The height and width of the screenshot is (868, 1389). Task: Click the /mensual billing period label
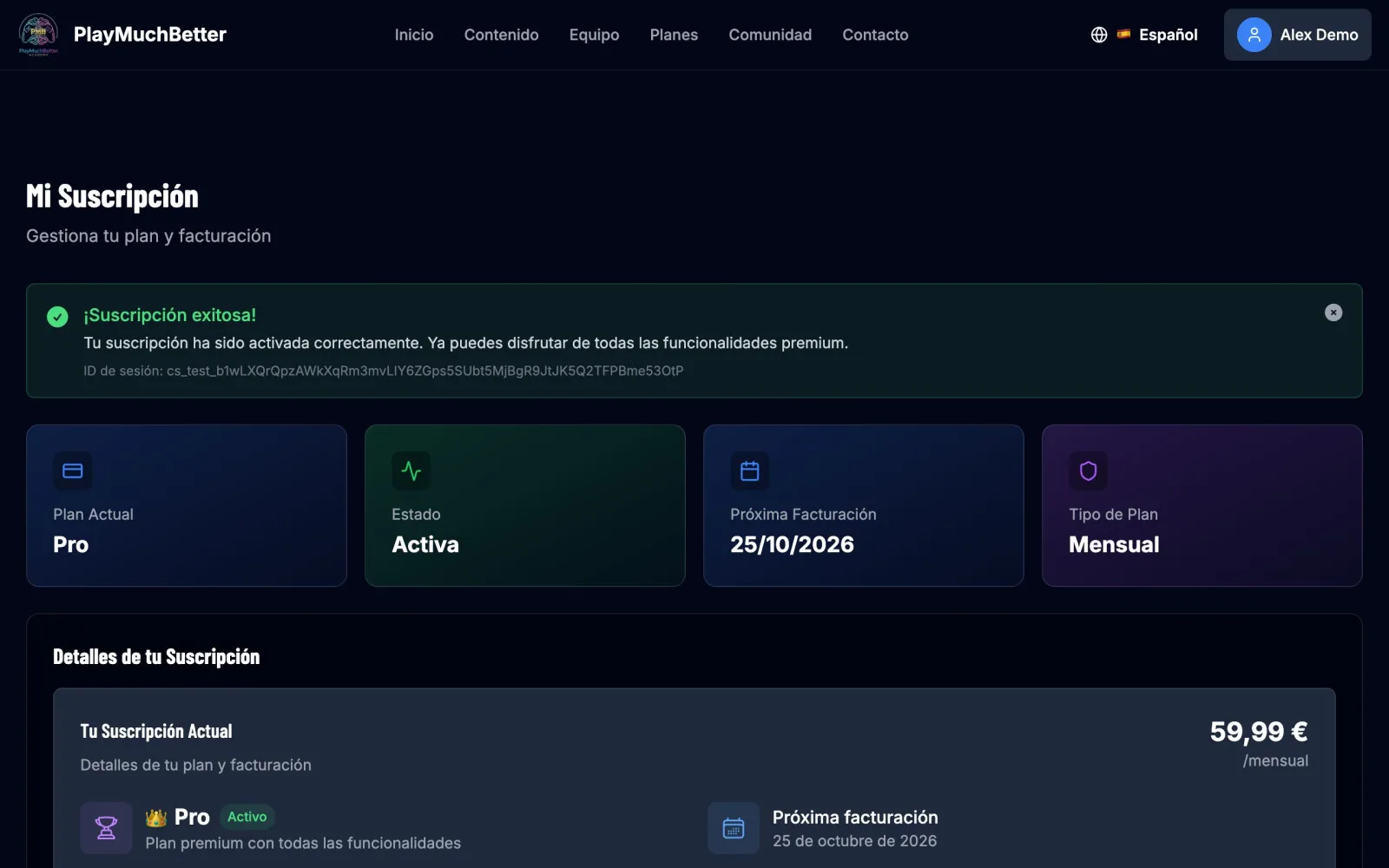pos(1275,761)
